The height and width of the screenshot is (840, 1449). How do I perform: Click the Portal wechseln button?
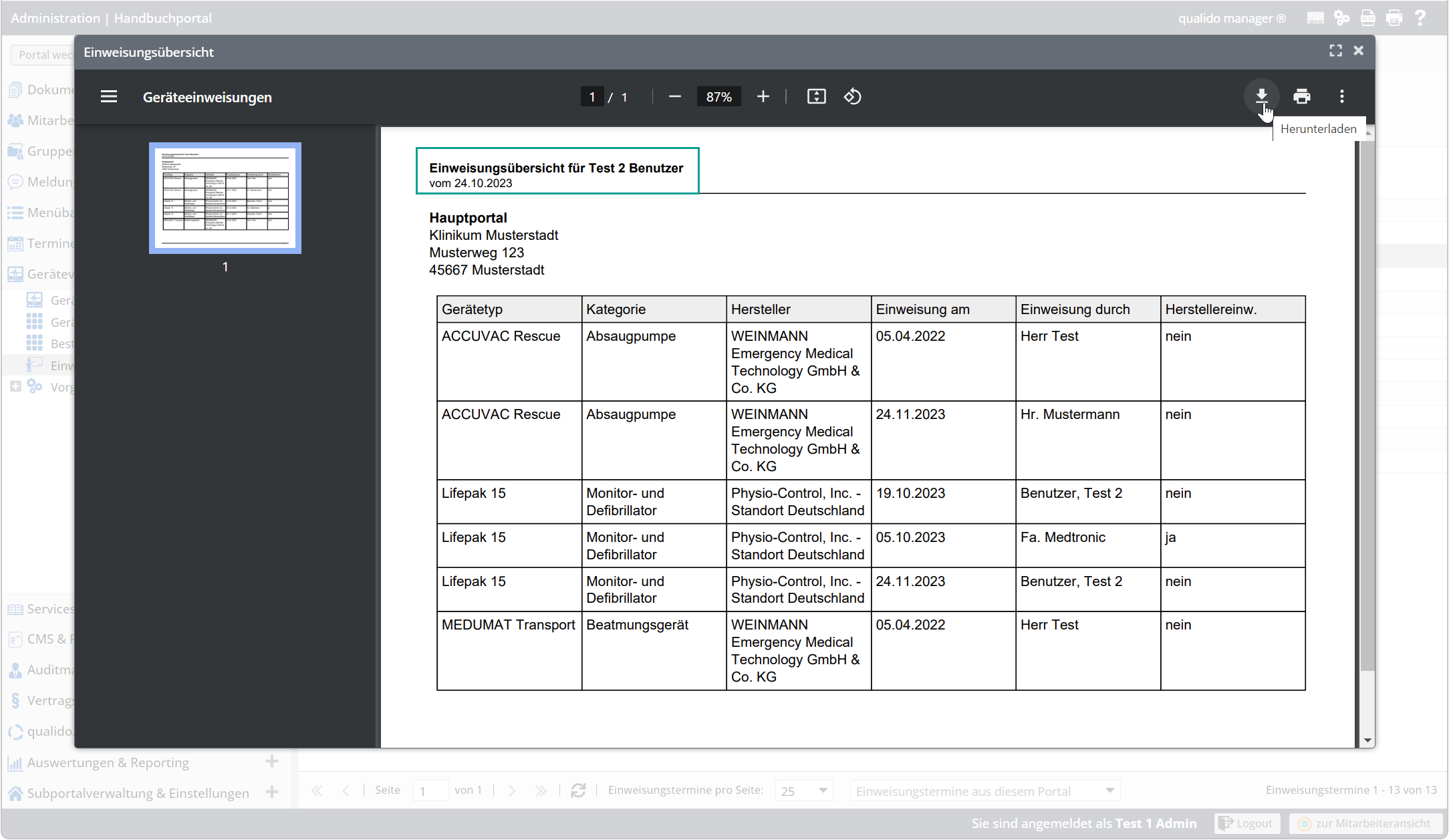(43, 55)
